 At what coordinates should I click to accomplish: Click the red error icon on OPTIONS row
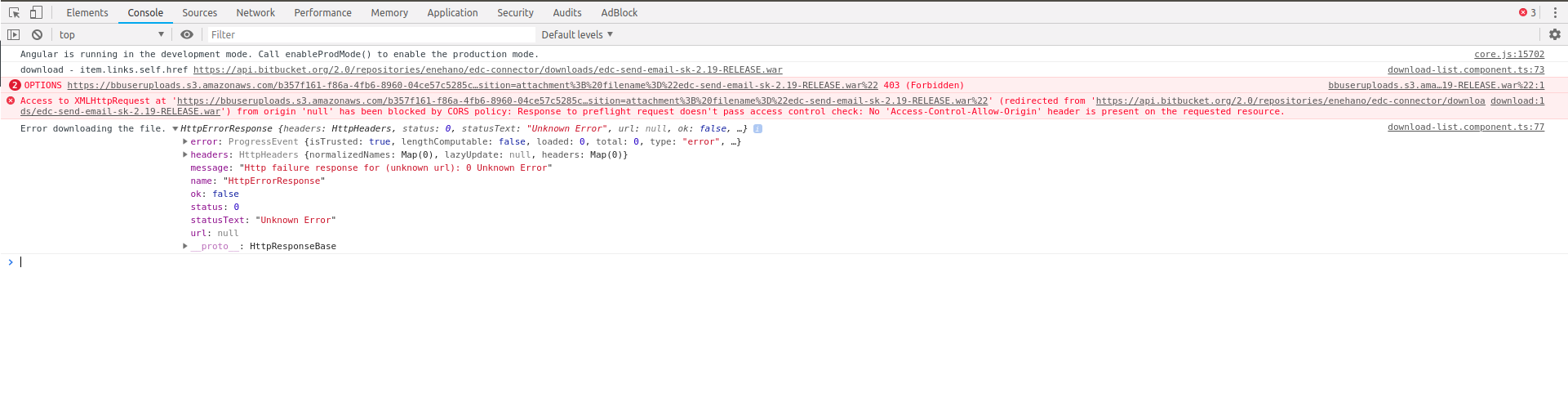[x=14, y=85]
